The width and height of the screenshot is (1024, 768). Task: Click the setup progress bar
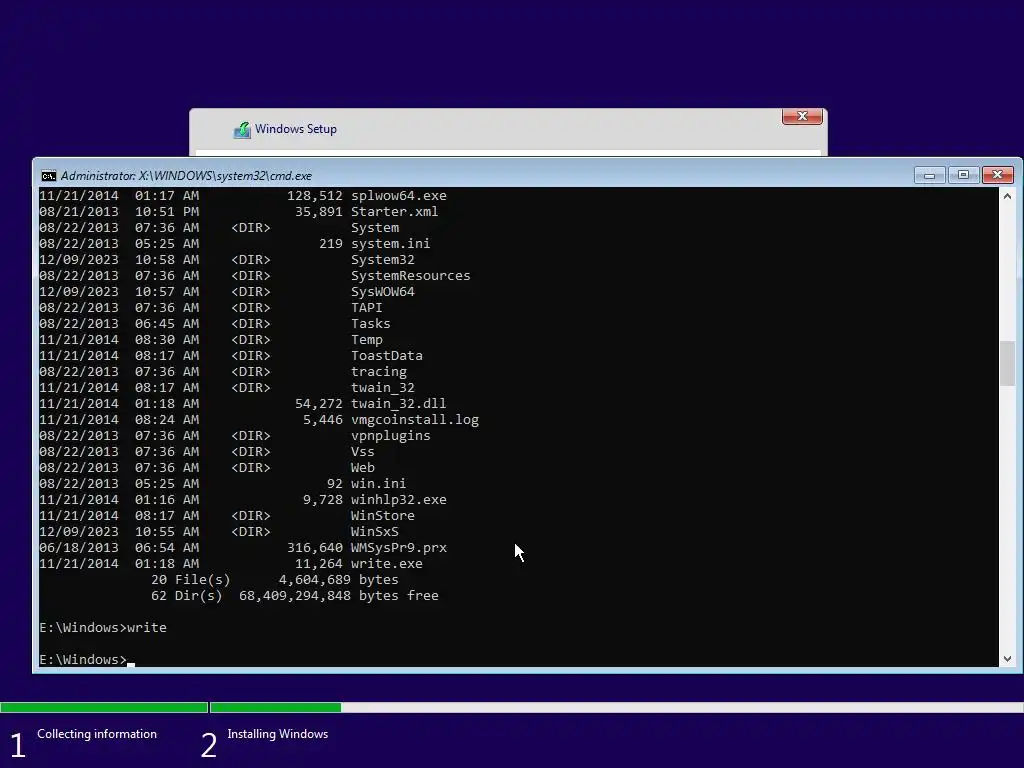[512, 707]
